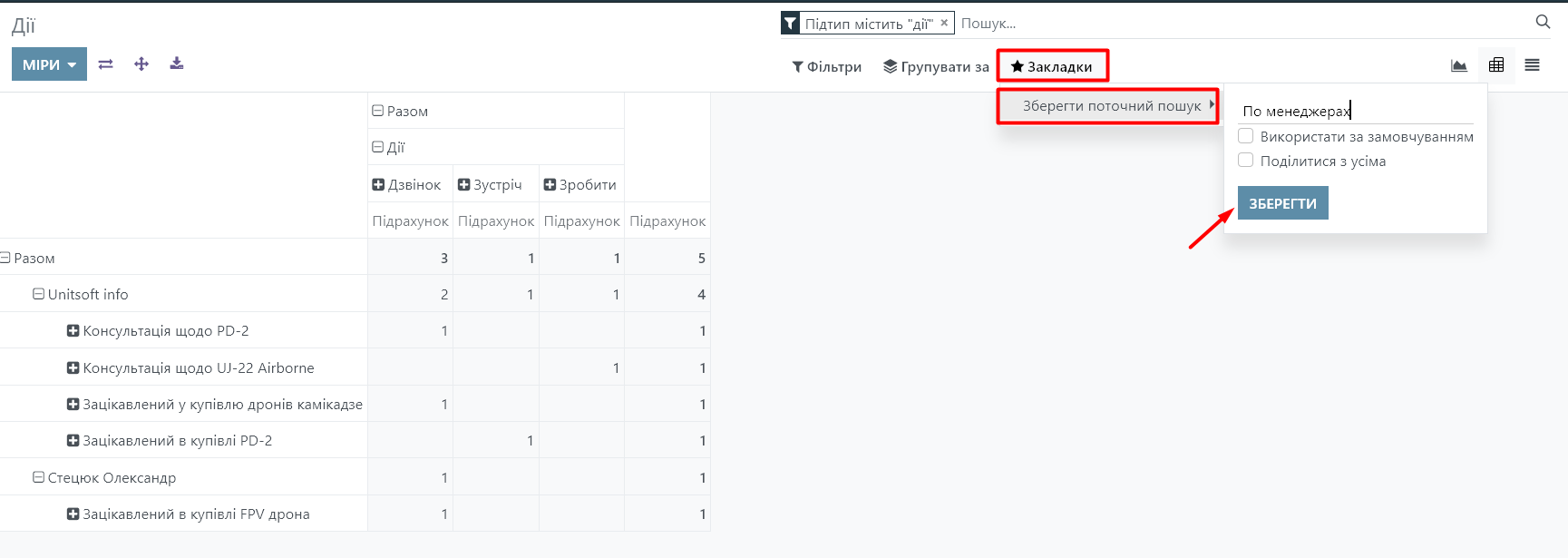Remove the 'Підтип містить дії' filter tag
This screenshot has height=558, width=1568.
944,23
